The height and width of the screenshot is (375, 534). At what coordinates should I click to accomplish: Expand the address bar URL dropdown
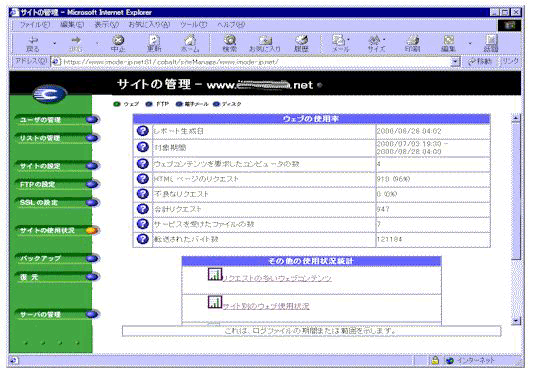click(x=455, y=62)
